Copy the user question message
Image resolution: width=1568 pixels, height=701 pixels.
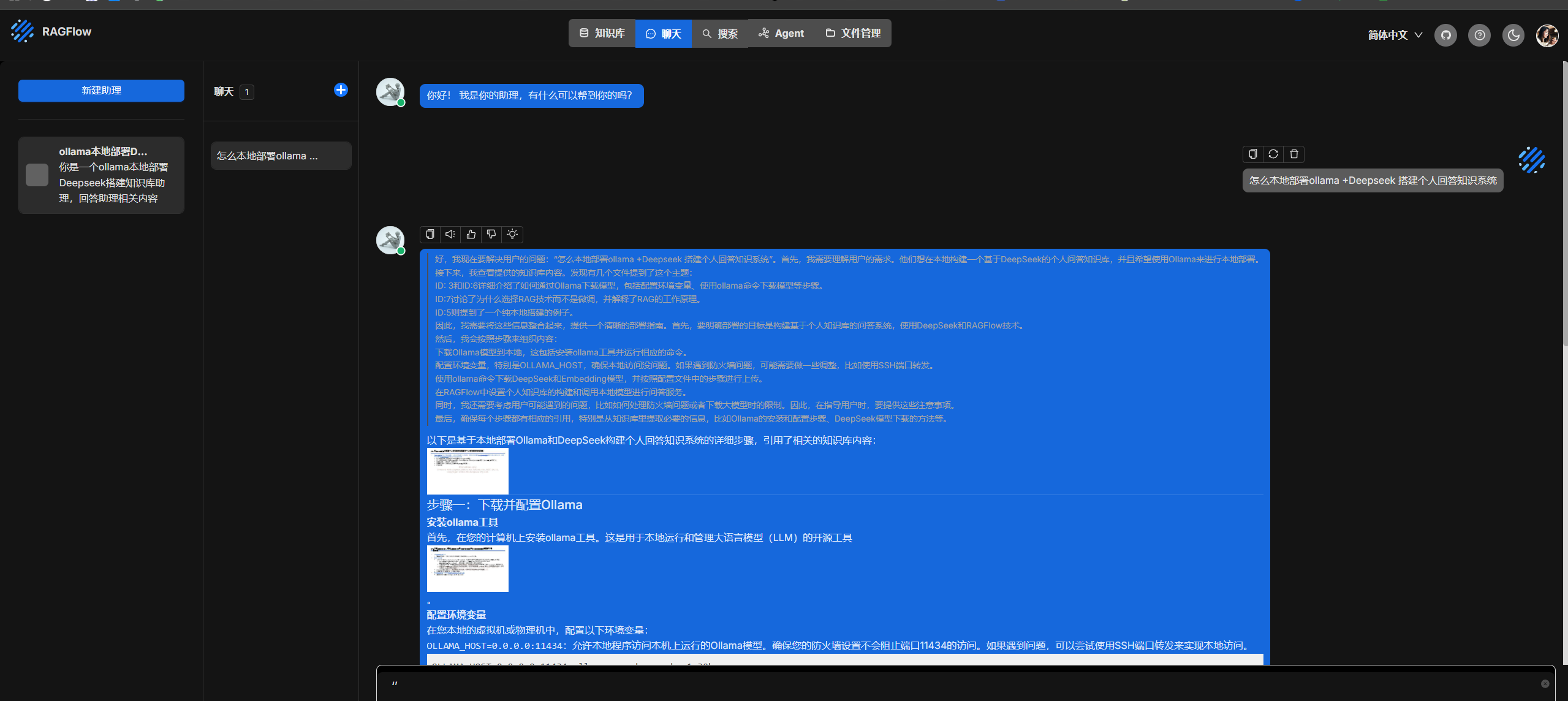[1253, 154]
